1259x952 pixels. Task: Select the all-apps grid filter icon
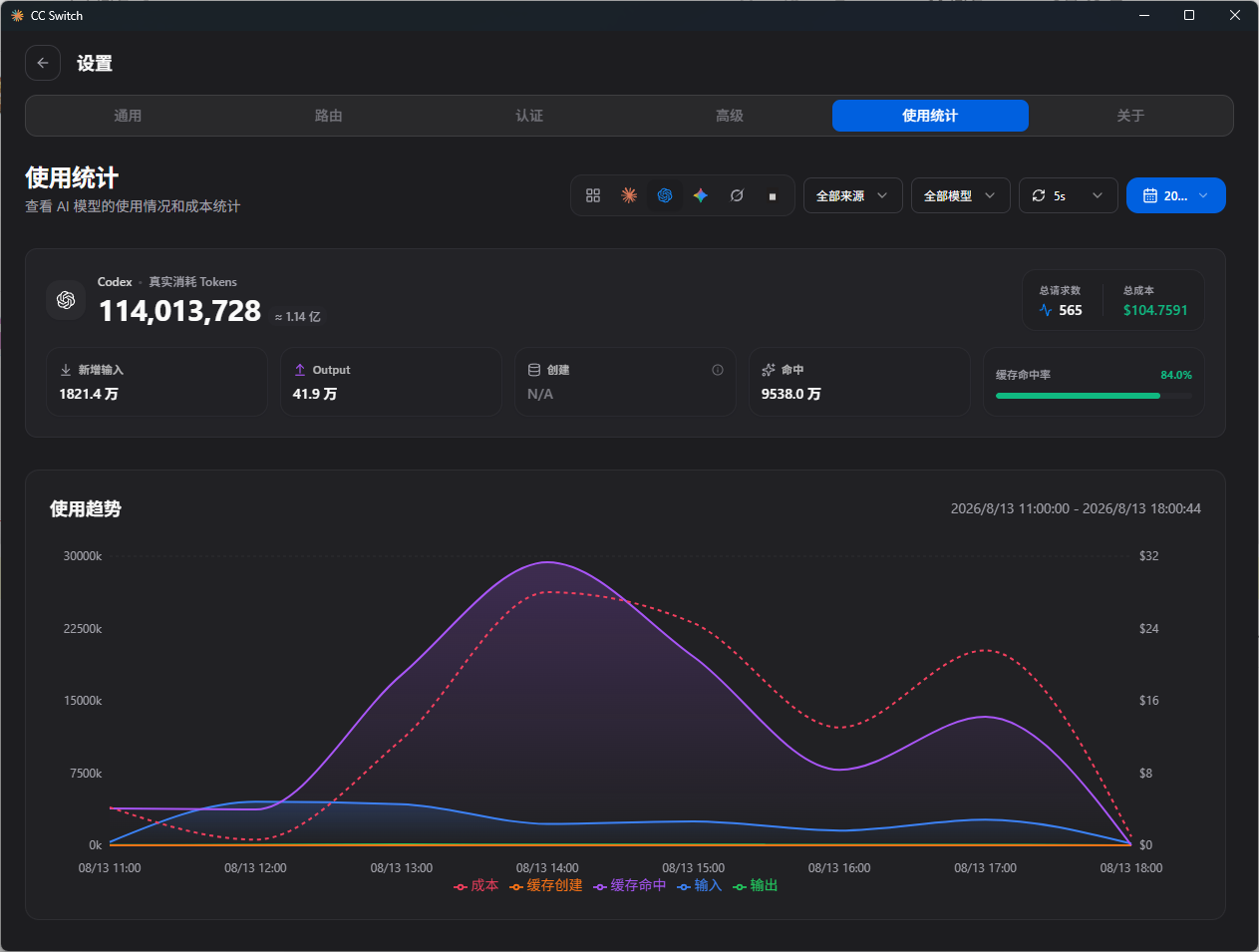593,195
